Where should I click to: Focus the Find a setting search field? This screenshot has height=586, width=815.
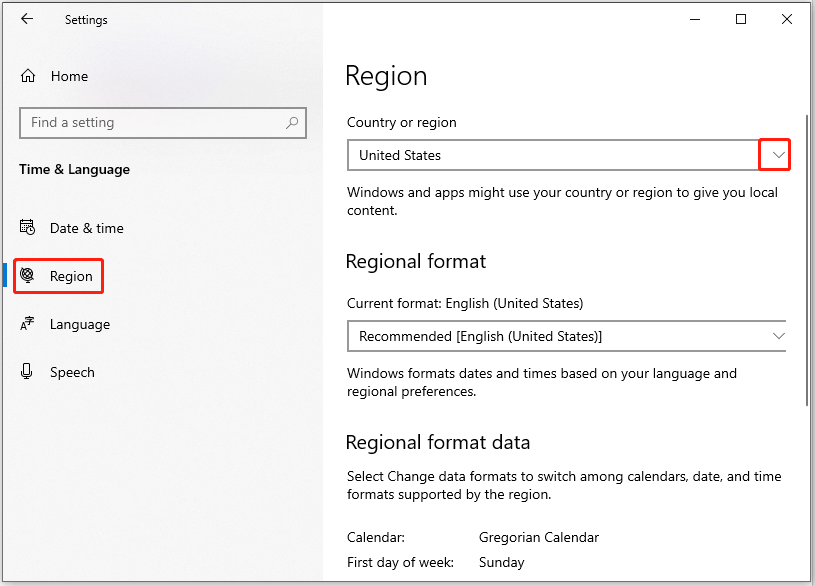click(x=150, y=123)
